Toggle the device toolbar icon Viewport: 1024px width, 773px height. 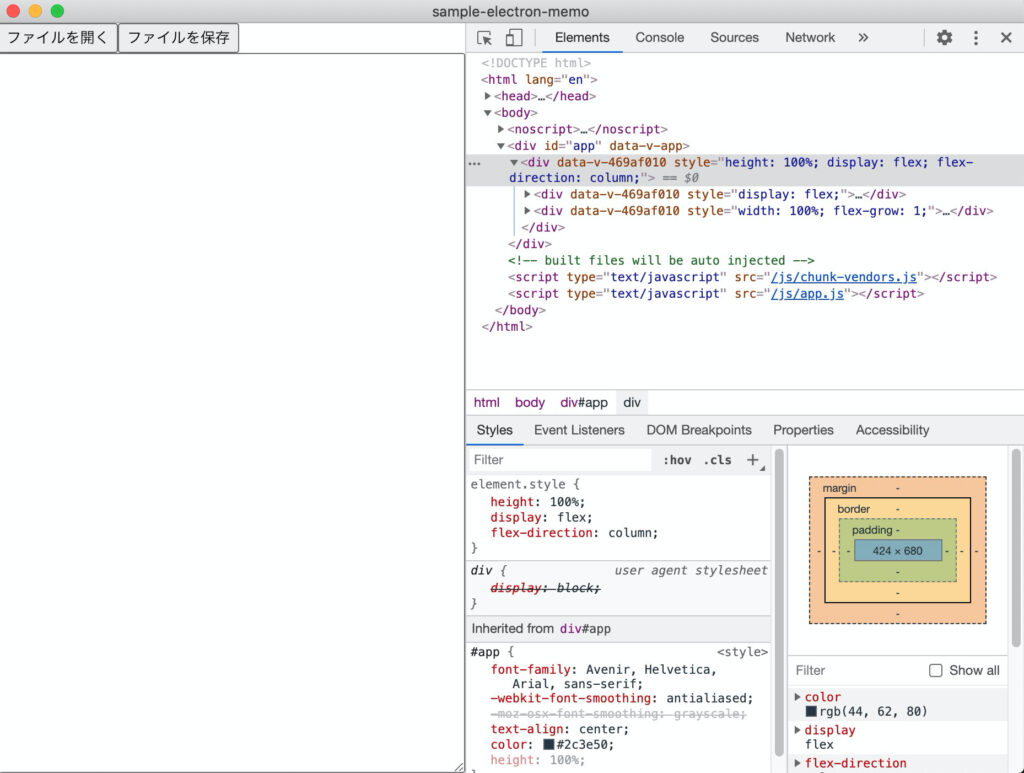click(514, 38)
